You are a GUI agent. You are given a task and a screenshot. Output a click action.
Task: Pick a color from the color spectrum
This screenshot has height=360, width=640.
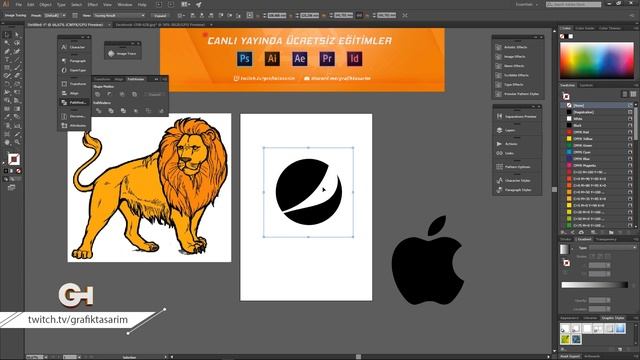597,60
